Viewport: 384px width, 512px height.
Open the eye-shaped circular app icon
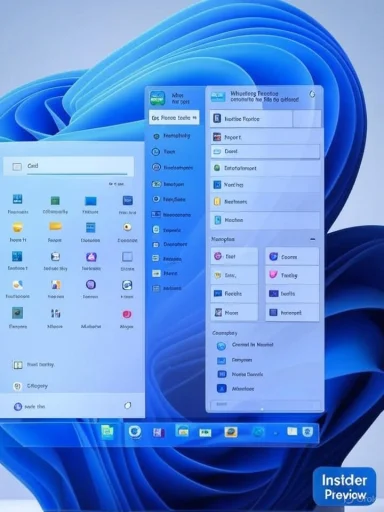(127, 227)
